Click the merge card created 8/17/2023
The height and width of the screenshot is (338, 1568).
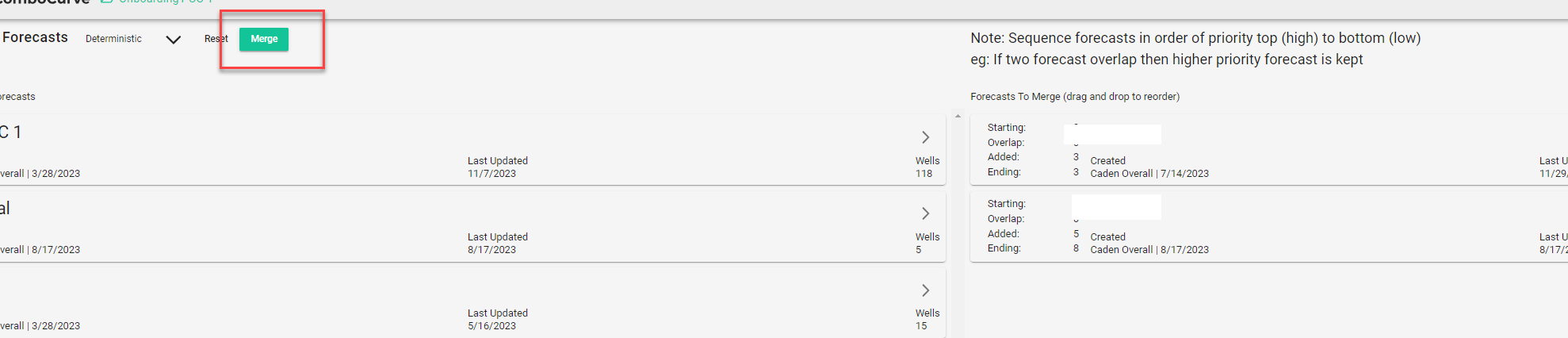1268,227
